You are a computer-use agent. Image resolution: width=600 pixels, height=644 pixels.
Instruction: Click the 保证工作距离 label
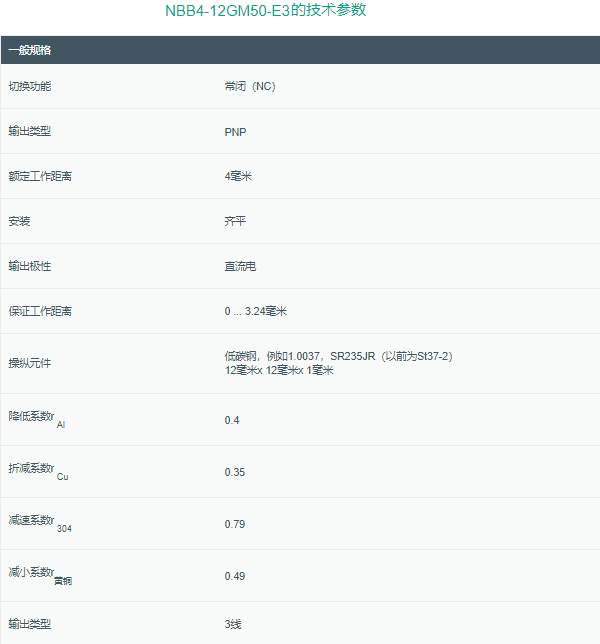coord(40,311)
